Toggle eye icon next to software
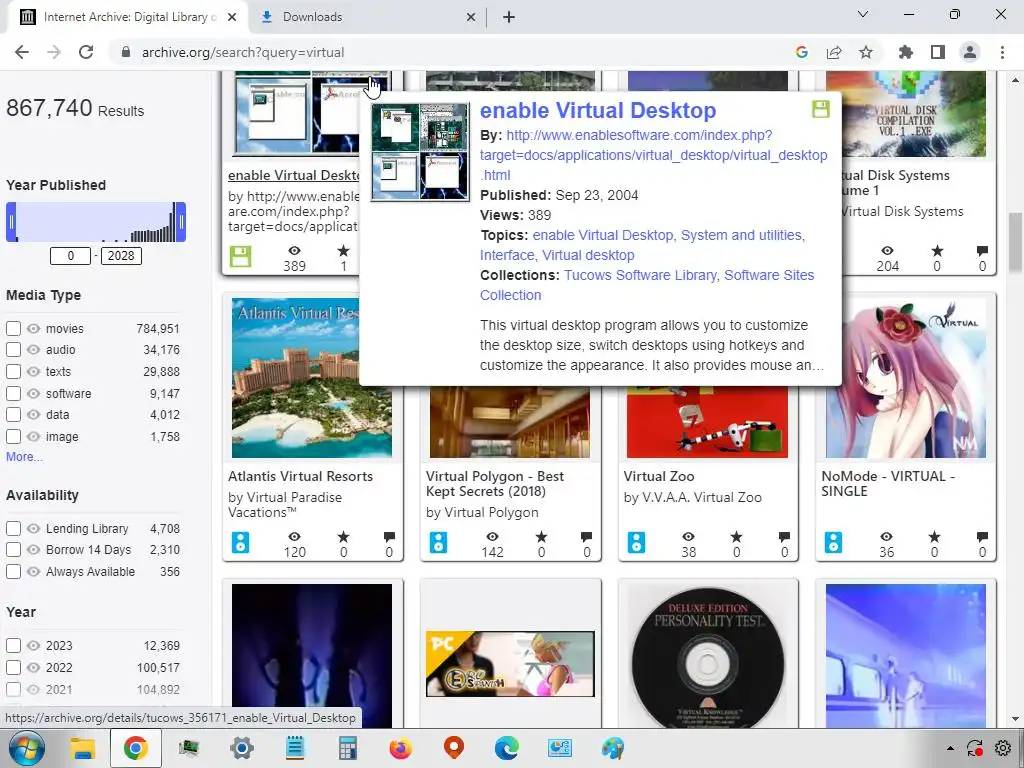1024x768 pixels. click(x=33, y=393)
